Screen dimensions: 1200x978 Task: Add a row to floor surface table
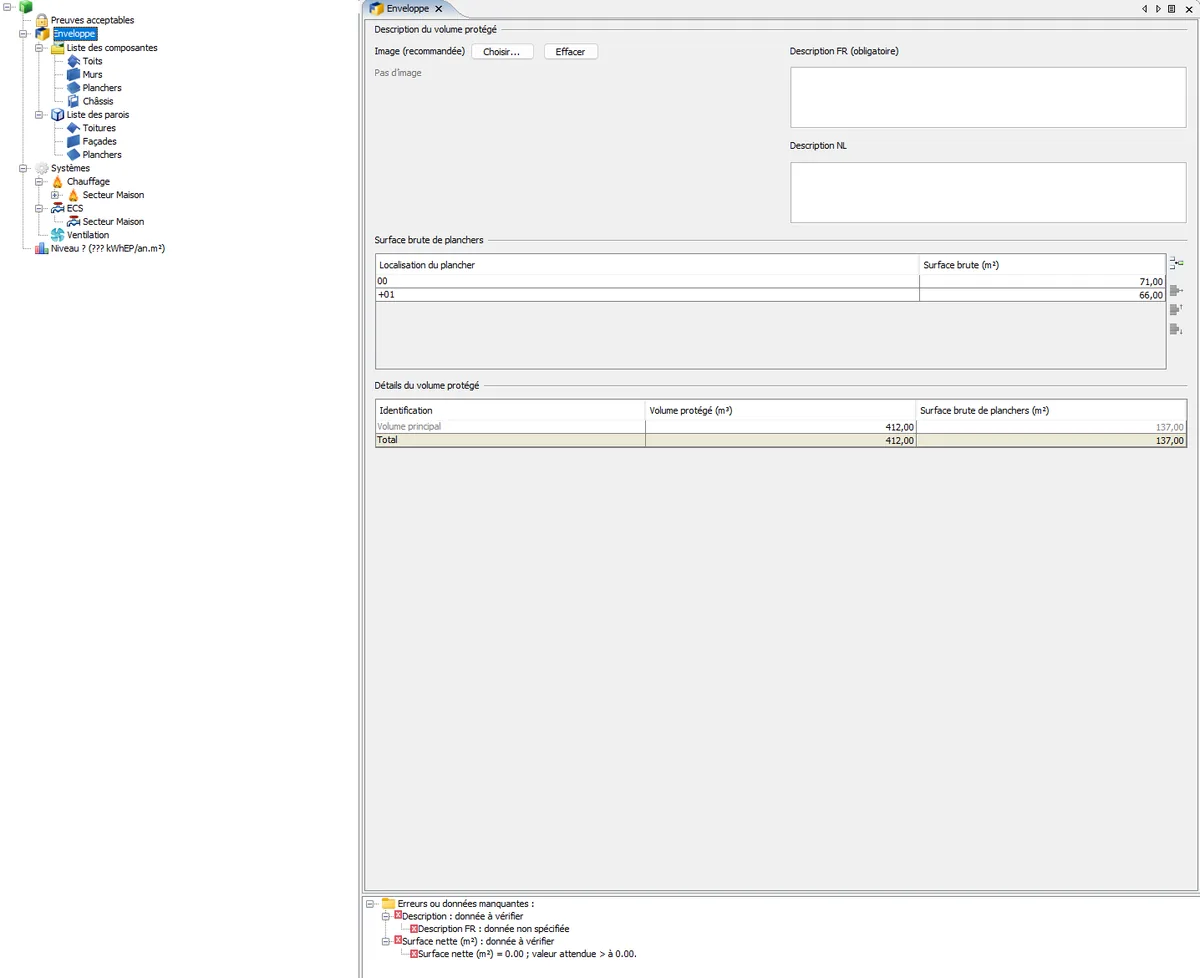tap(1176, 263)
